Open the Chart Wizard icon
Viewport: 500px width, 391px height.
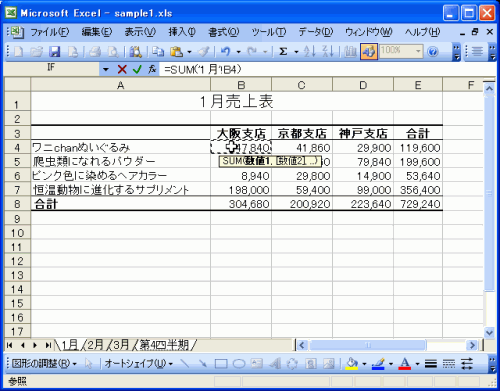pos(350,51)
